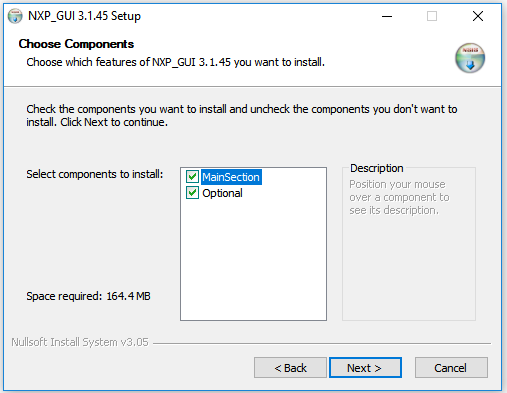Click the Space required 164.4 MB text

coord(88,296)
